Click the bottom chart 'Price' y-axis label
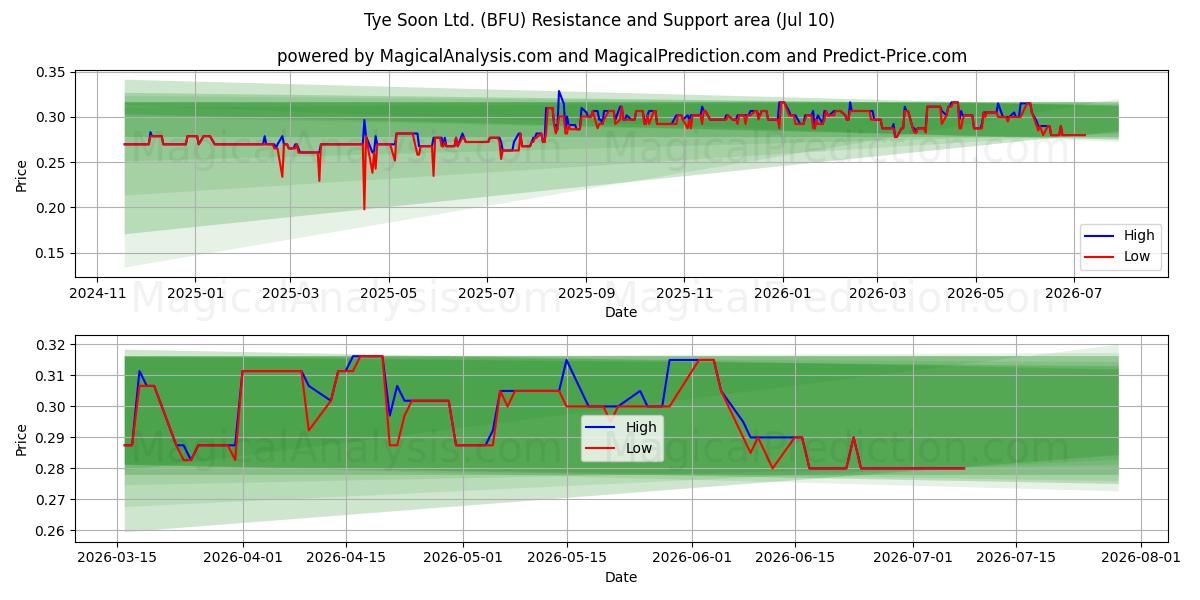1200x600 pixels. click(22, 438)
